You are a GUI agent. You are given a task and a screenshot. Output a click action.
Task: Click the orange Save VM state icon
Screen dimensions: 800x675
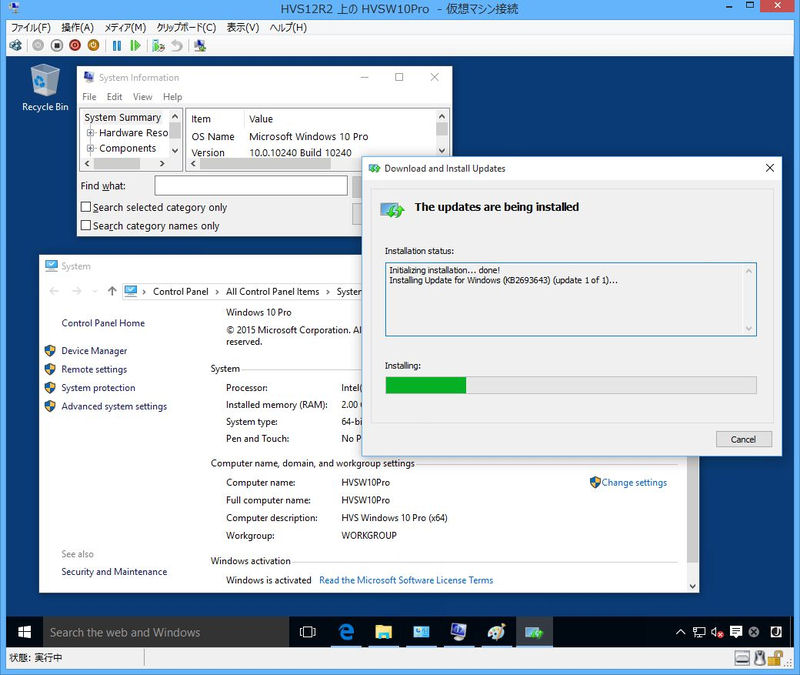pyautogui.click(x=93, y=45)
